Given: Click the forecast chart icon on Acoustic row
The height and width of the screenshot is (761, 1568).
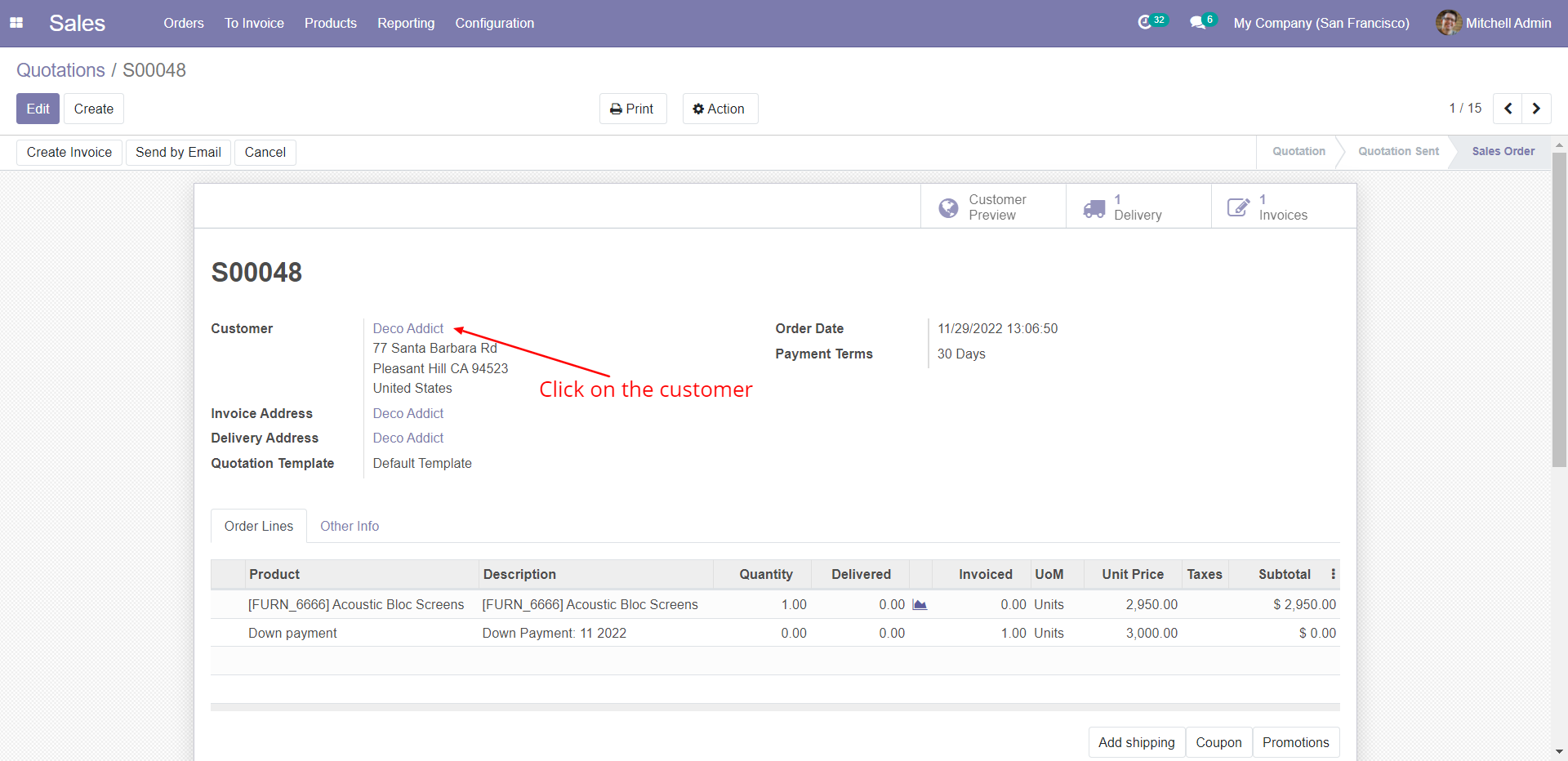Looking at the screenshot, I should [x=920, y=605].
